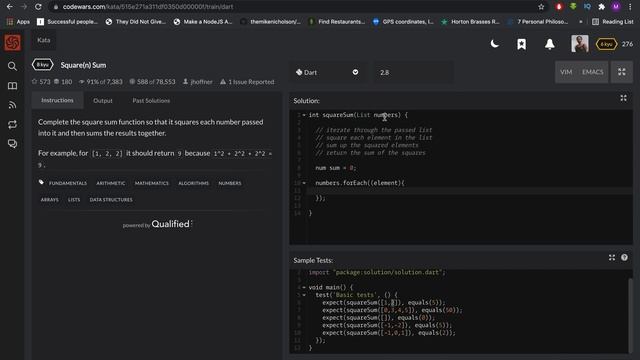Open the Square(n) Sum kata title
640x360 pixels.
coord(83,65)
